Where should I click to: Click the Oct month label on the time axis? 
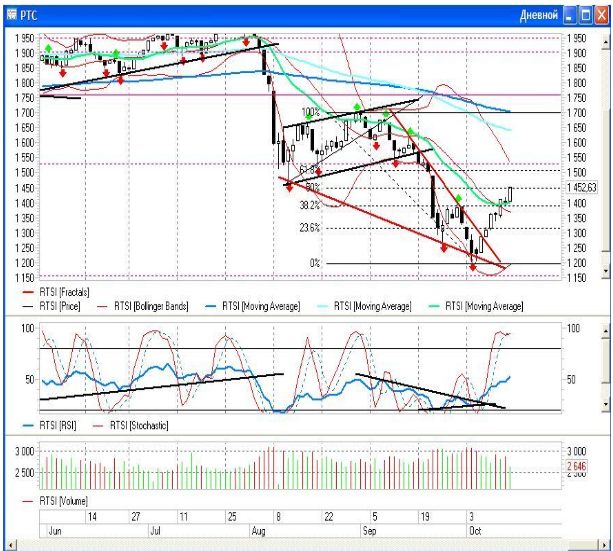[x=475, y=531]
